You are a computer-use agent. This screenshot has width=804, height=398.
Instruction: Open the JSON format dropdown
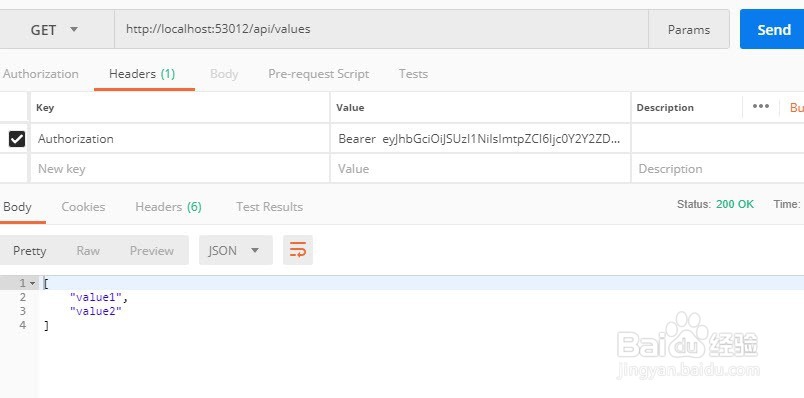coord(235,250)
